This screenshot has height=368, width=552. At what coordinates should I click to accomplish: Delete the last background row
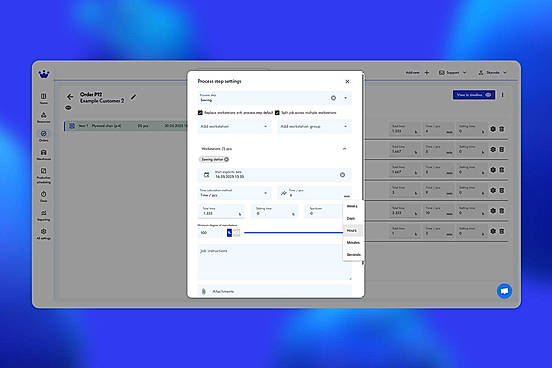(502, 231)
